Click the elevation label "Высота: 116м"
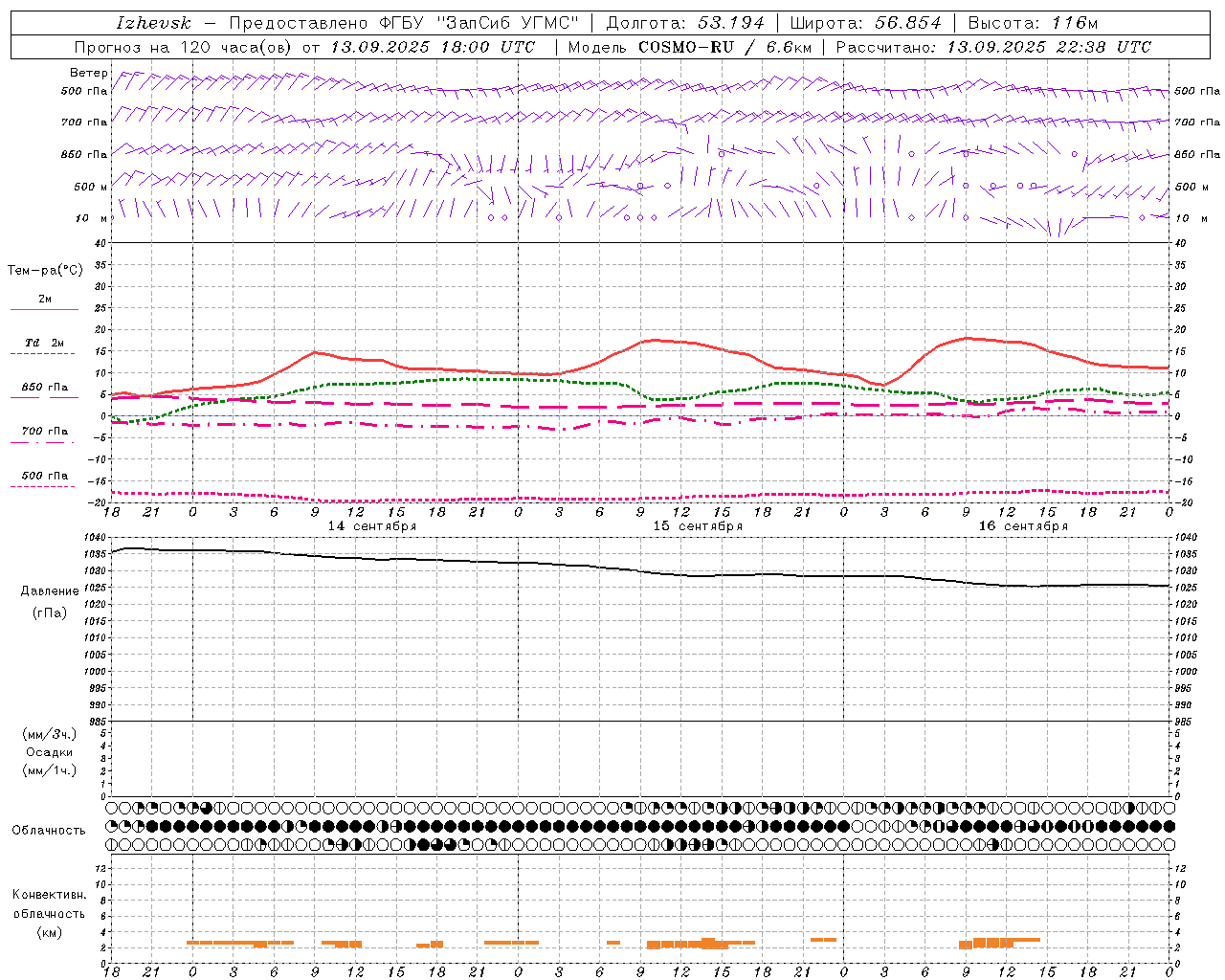1225x980 pixels. click(1033, 23)
